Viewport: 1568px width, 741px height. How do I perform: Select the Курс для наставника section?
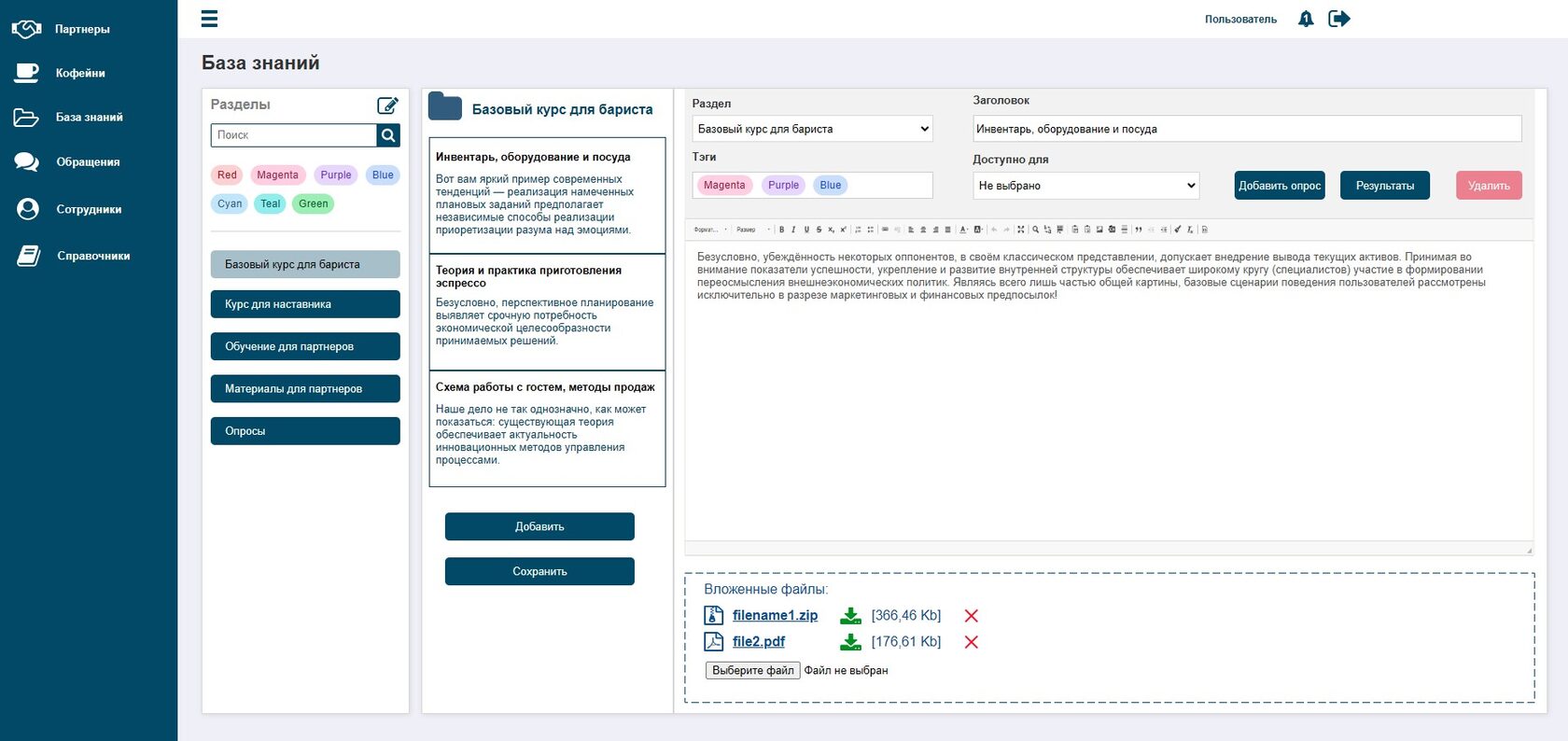pyautogui.click(x=305, y=304)
